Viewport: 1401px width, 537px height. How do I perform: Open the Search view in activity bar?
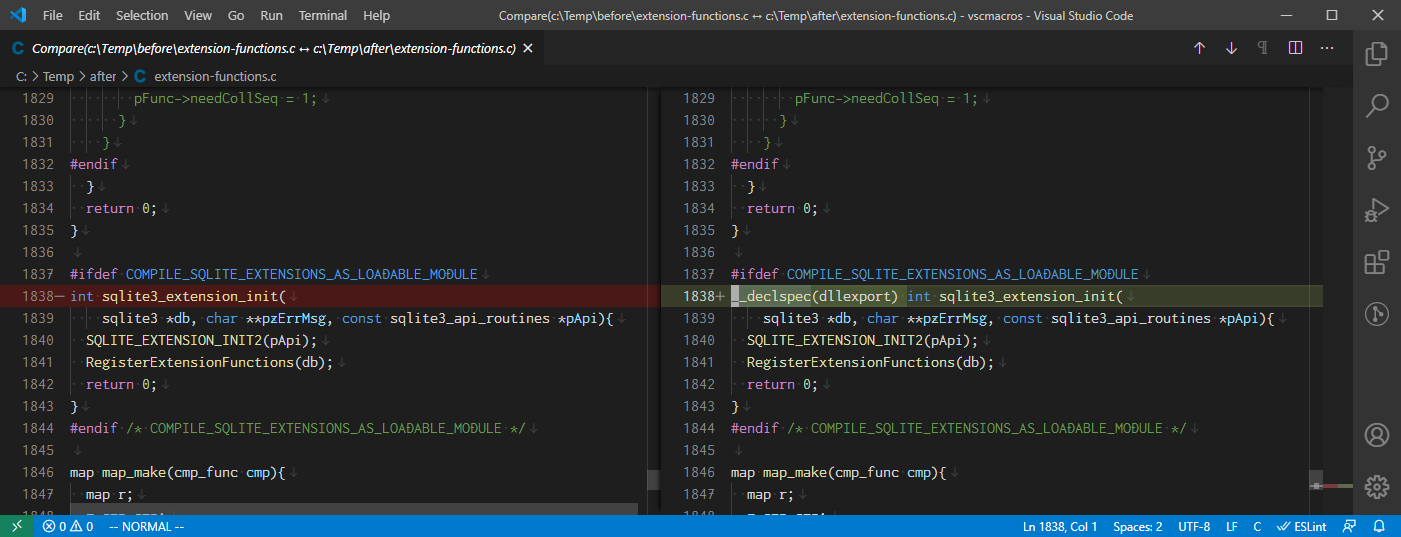click(x=1377, y=105)
